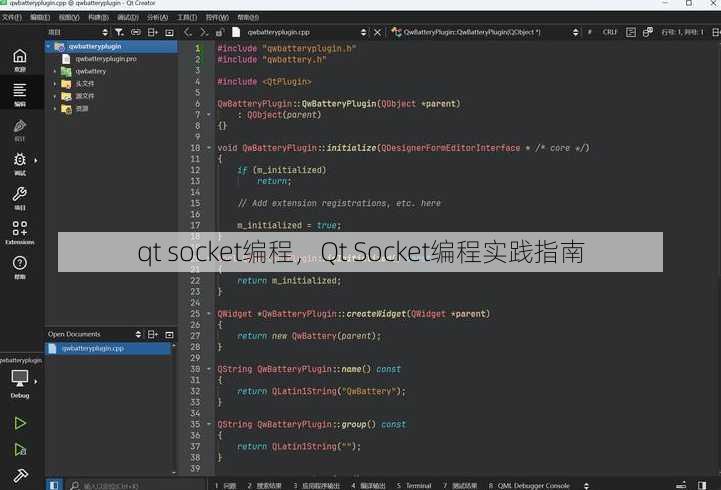Click the locator search input field
Screen dimensions: 721x490
point(136,485)
